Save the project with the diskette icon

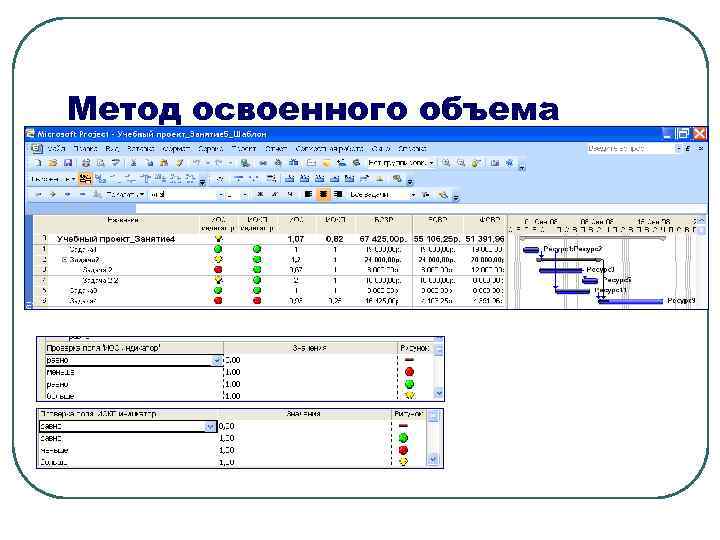(x=68, y=163)
